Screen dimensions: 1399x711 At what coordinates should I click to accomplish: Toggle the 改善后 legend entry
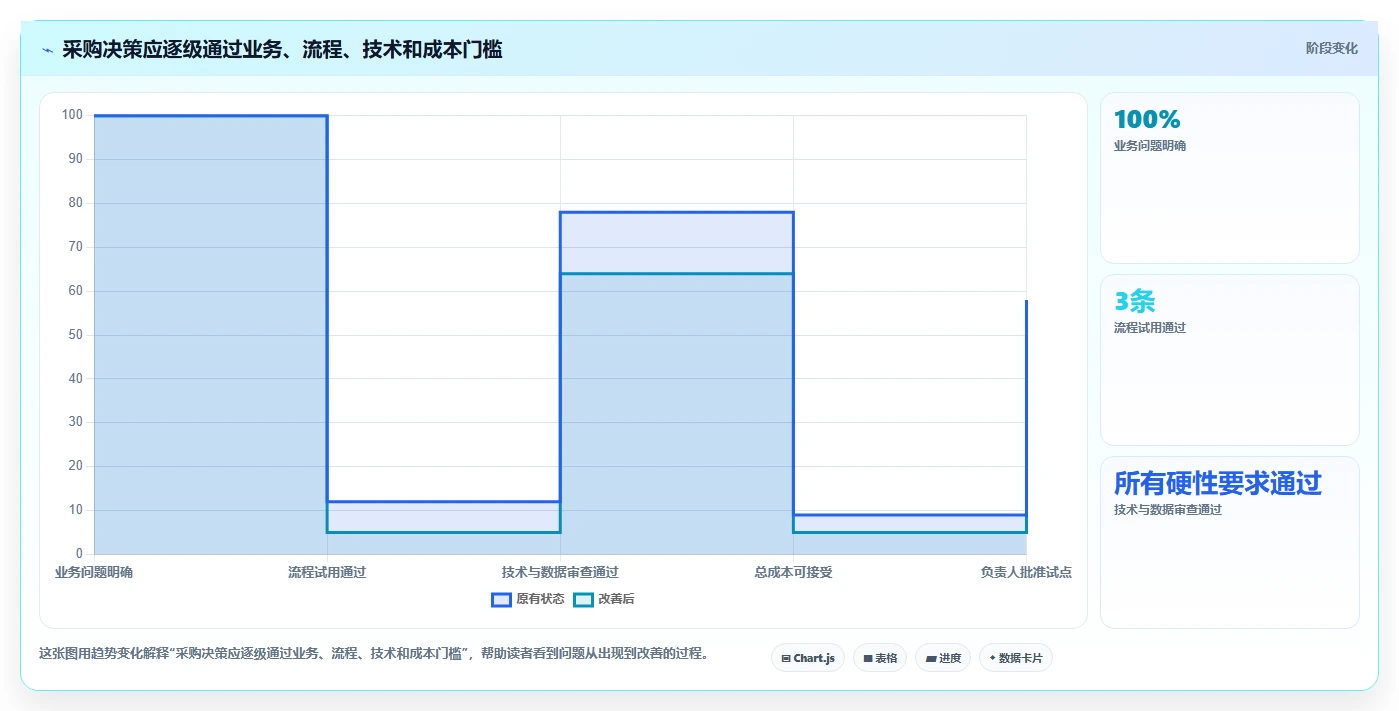pyautogui.click(x=604, y=599)
